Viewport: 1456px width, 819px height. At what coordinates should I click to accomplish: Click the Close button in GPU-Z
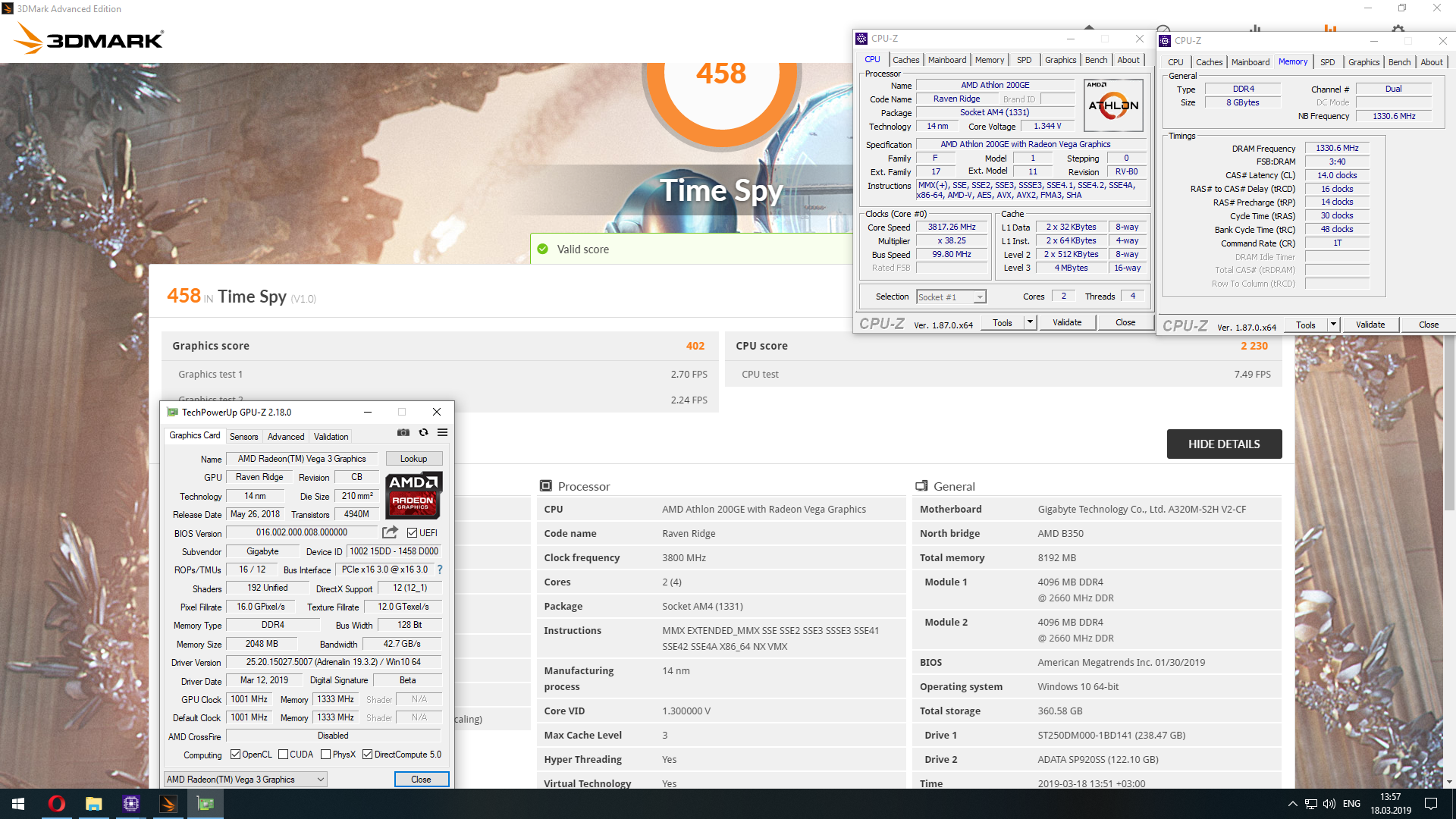421,779
